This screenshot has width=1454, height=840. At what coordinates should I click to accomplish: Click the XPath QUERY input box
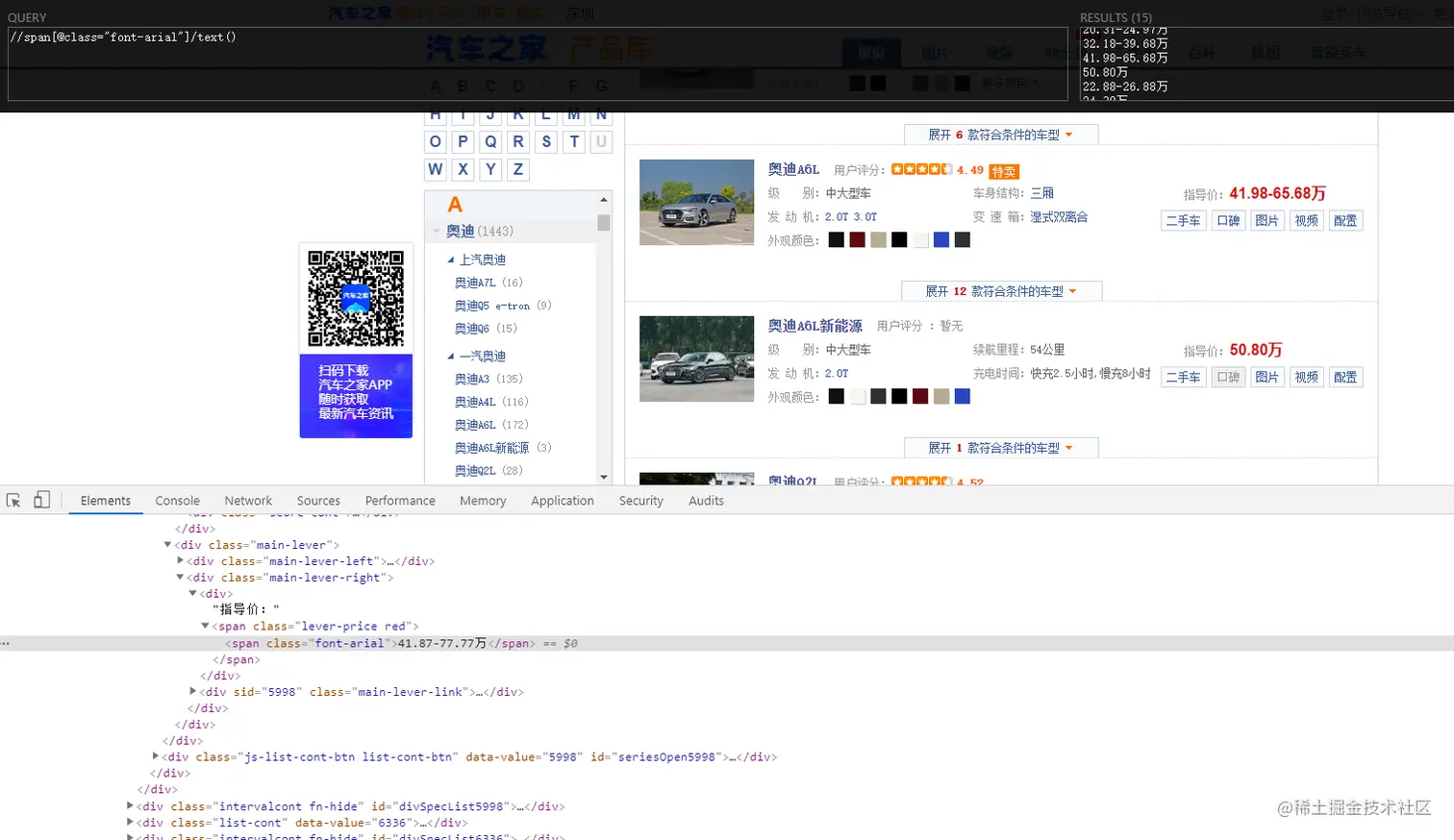pos(538,63)
